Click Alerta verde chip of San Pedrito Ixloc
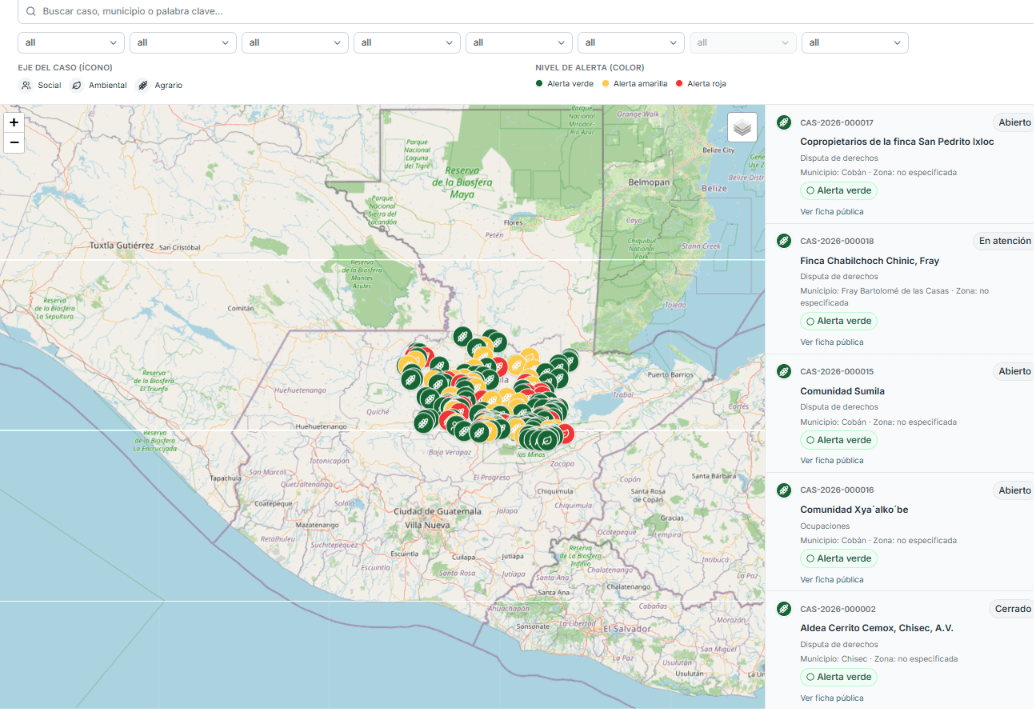This screenshot has height=709, width=1034. click(839, 191)
